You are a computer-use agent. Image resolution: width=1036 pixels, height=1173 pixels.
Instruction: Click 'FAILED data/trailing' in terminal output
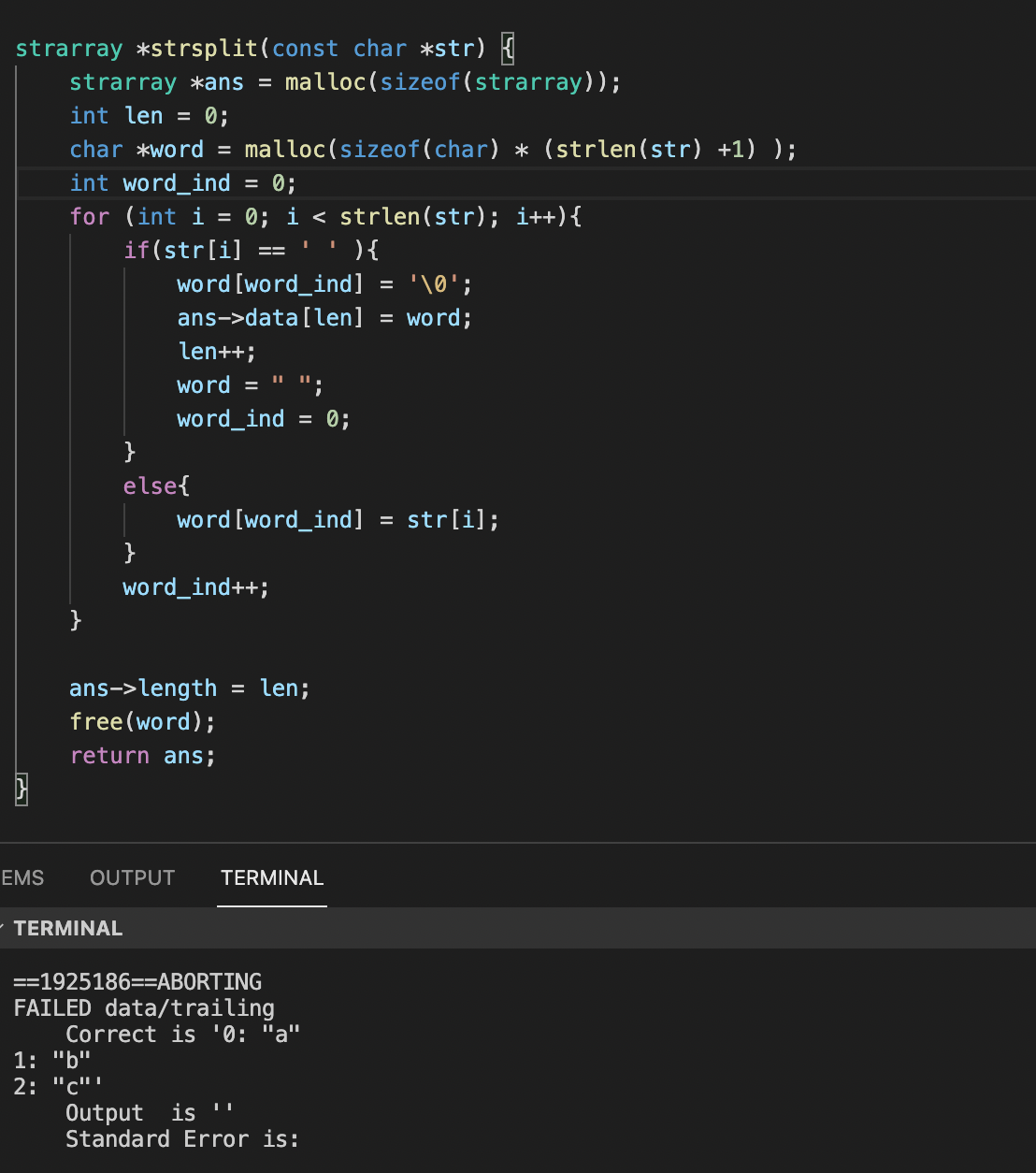pyautogui.click(x=144, y=1008)
